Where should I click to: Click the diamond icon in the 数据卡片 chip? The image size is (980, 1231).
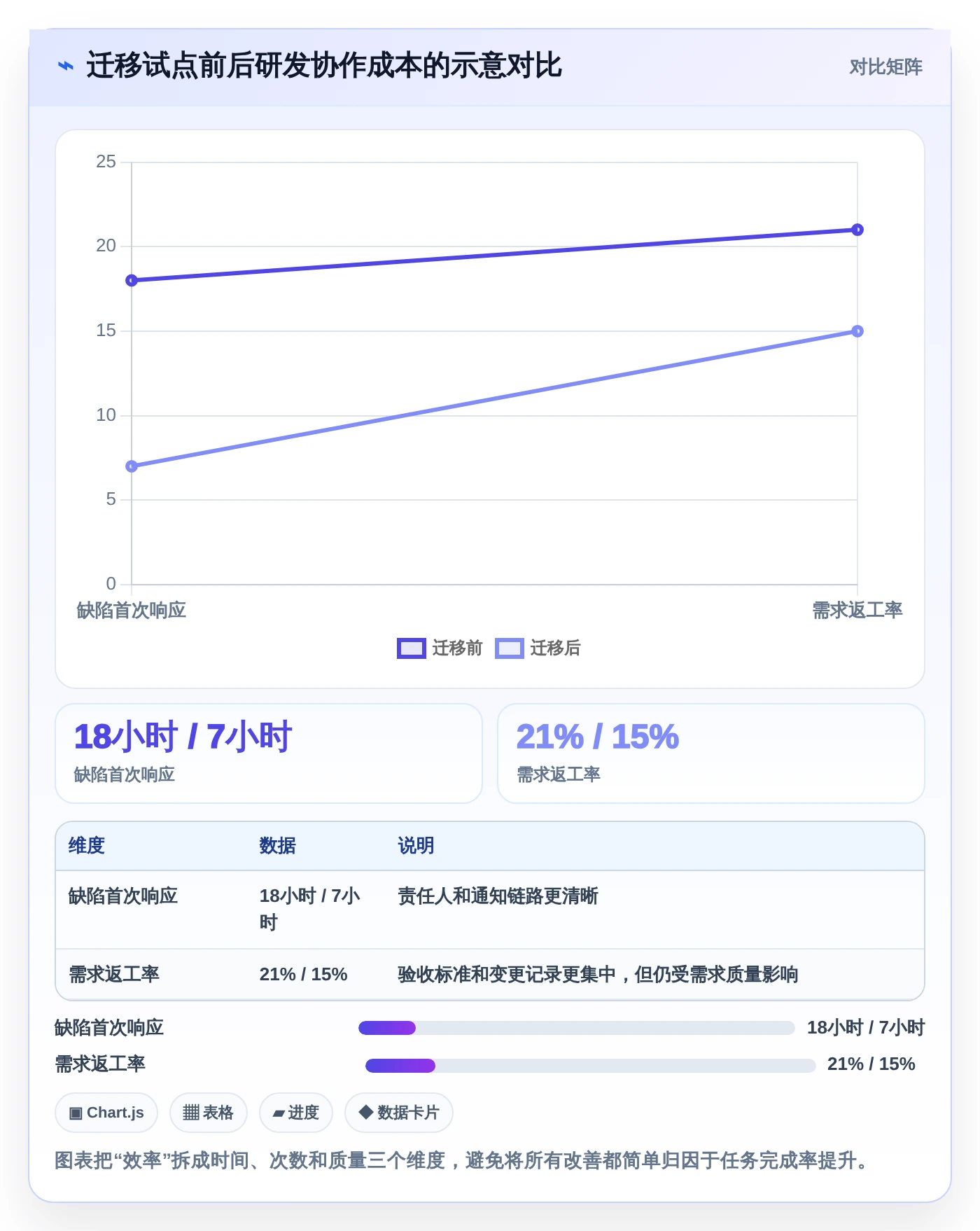[365, 1112]
